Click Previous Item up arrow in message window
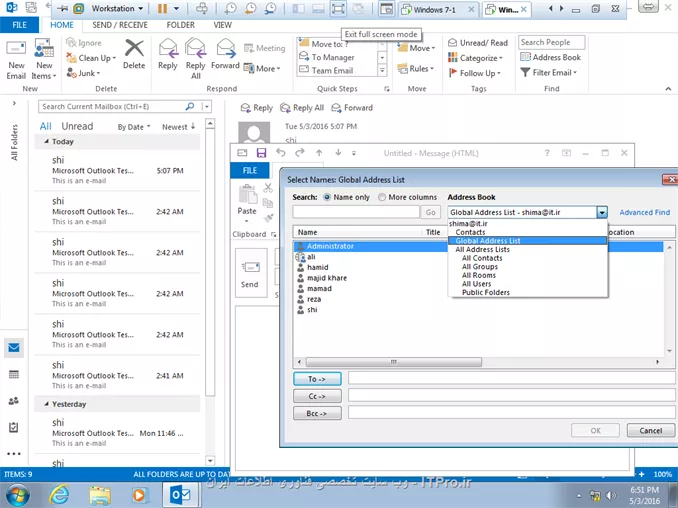The height and width of the screenshot is (508, 678). point(319,153)
